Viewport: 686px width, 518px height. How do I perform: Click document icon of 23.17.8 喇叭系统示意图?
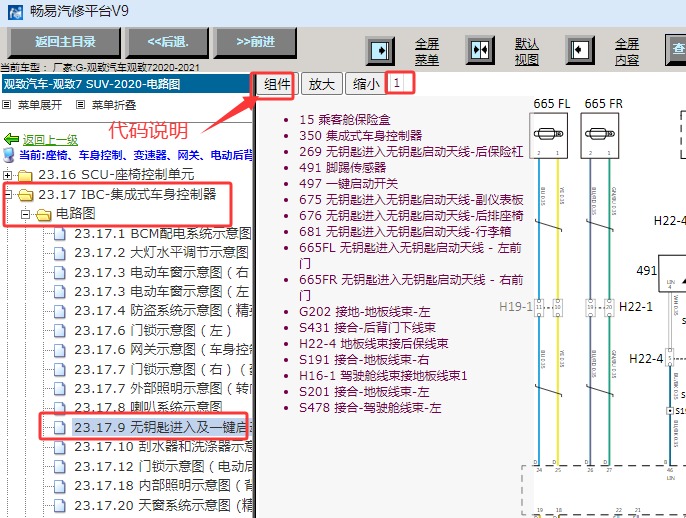[60, 408]
